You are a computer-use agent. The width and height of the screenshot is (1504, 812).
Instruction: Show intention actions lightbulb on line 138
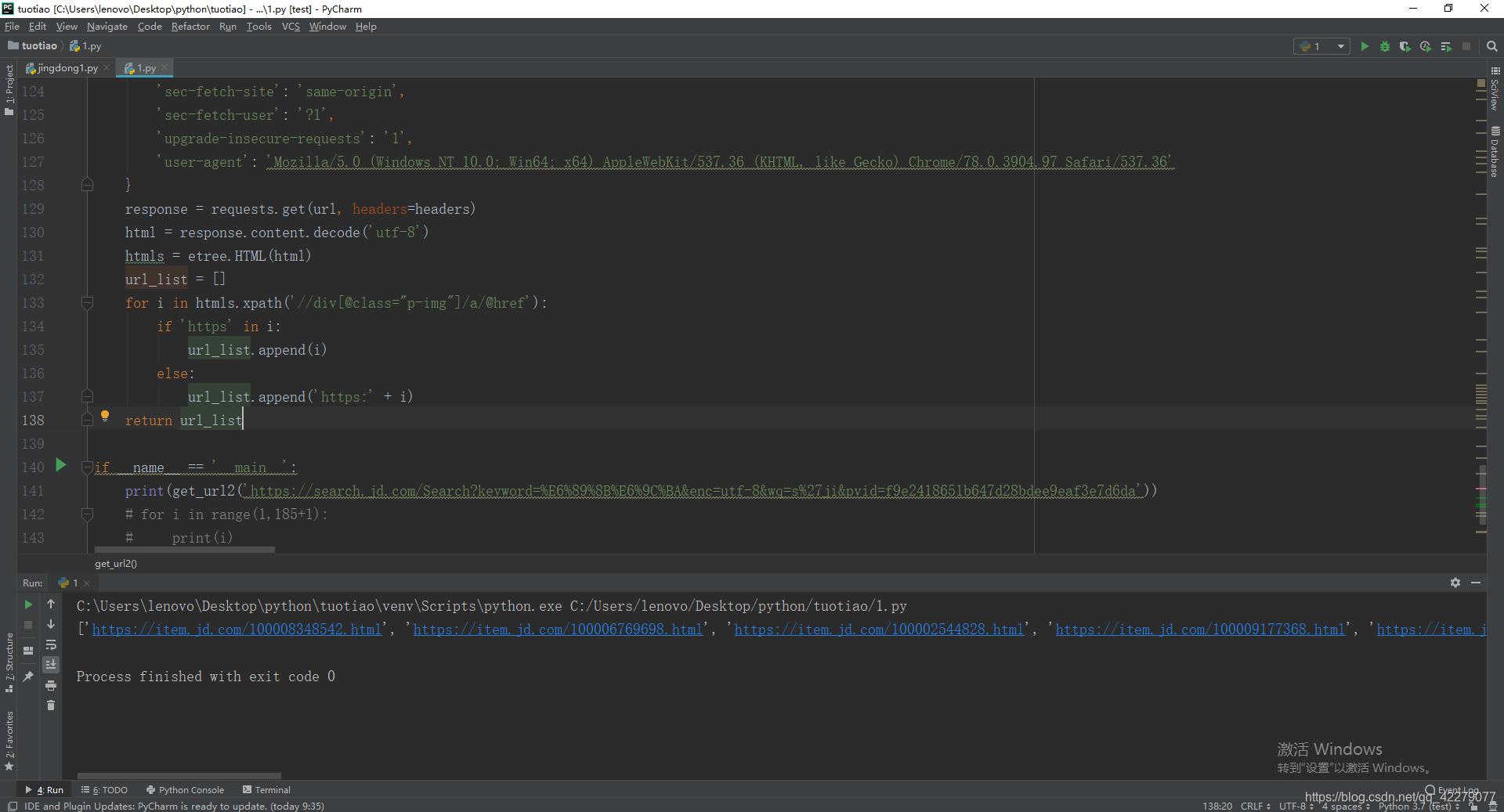105,416
